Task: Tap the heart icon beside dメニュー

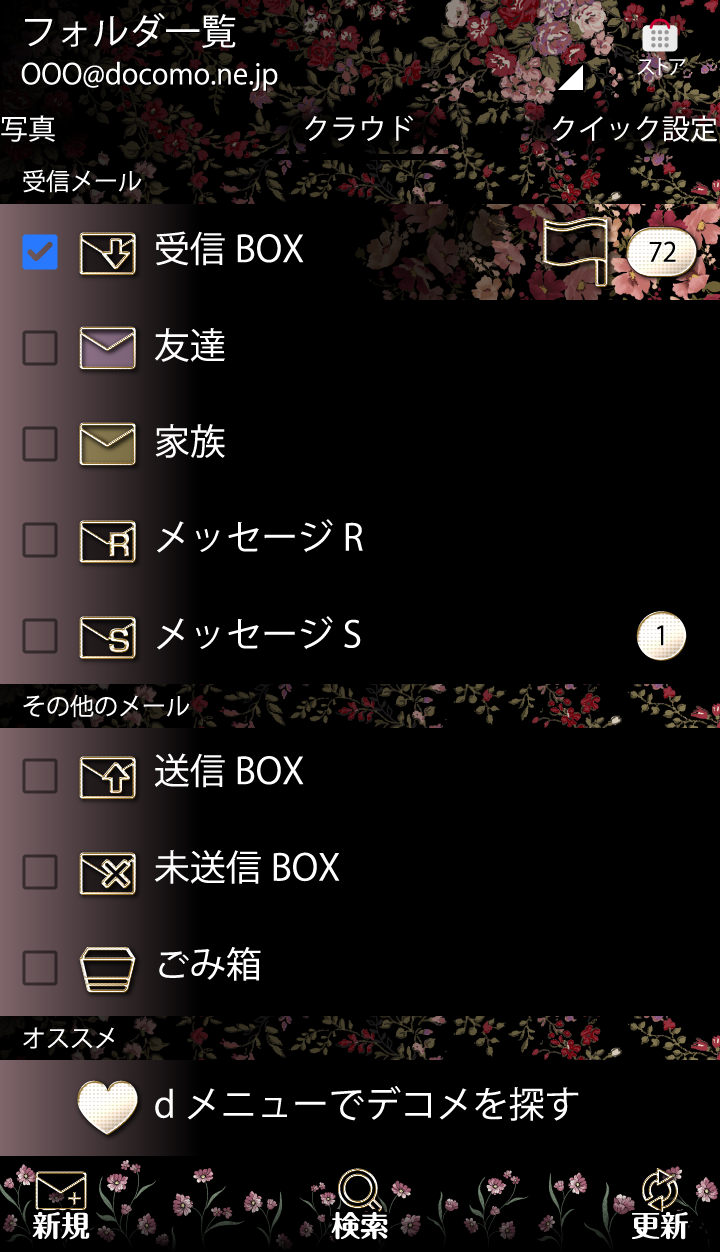Action: pyautogui.click(x=107, y=1108)
